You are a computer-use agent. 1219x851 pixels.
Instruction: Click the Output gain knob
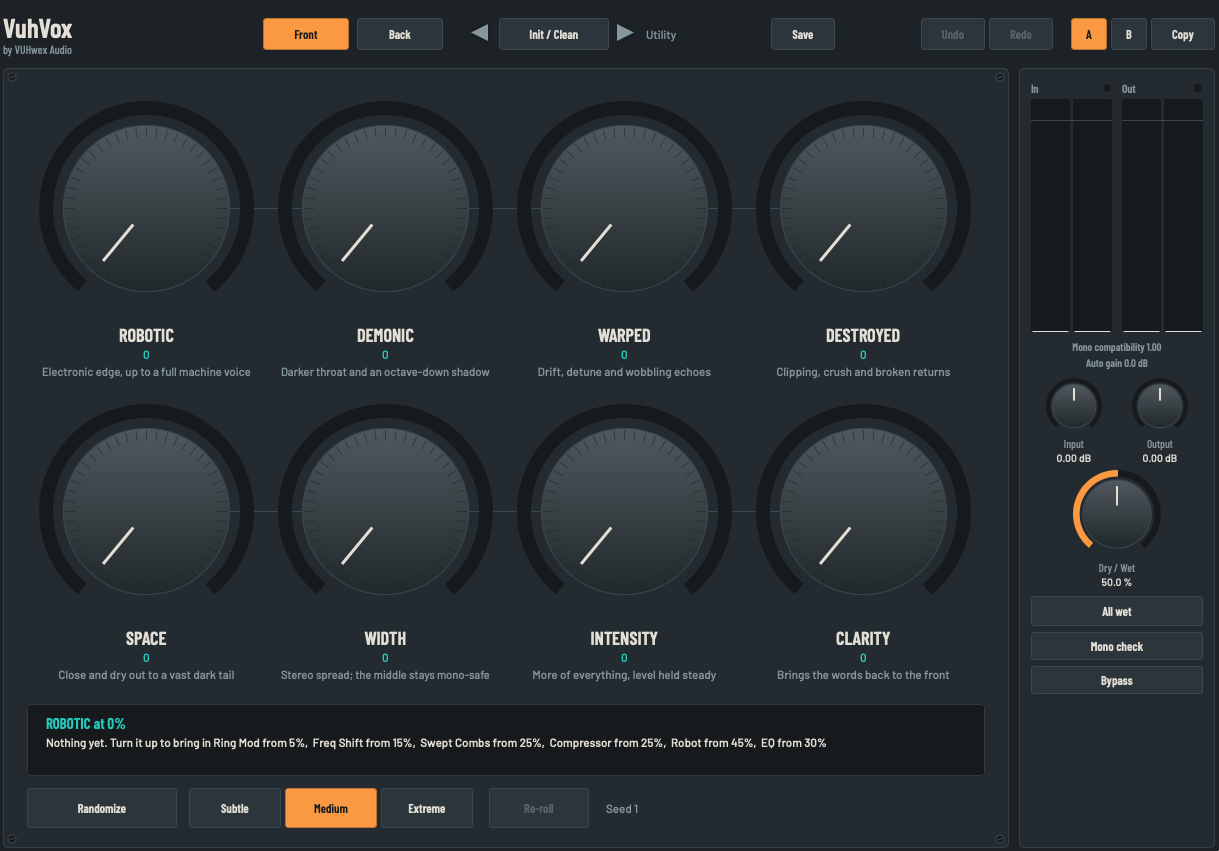coord(1160,406)
